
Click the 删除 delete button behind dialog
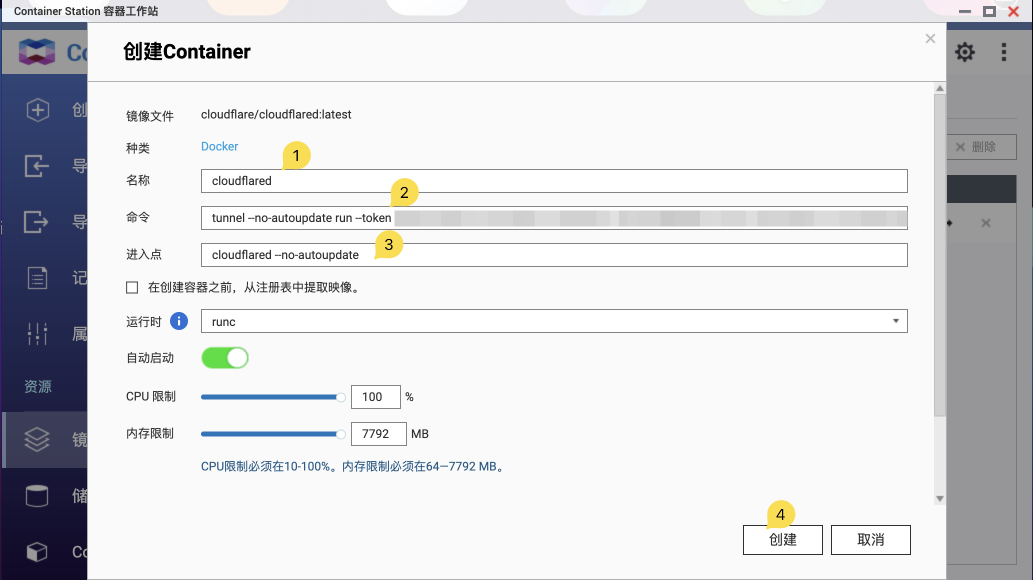click(x=981, y=147)
